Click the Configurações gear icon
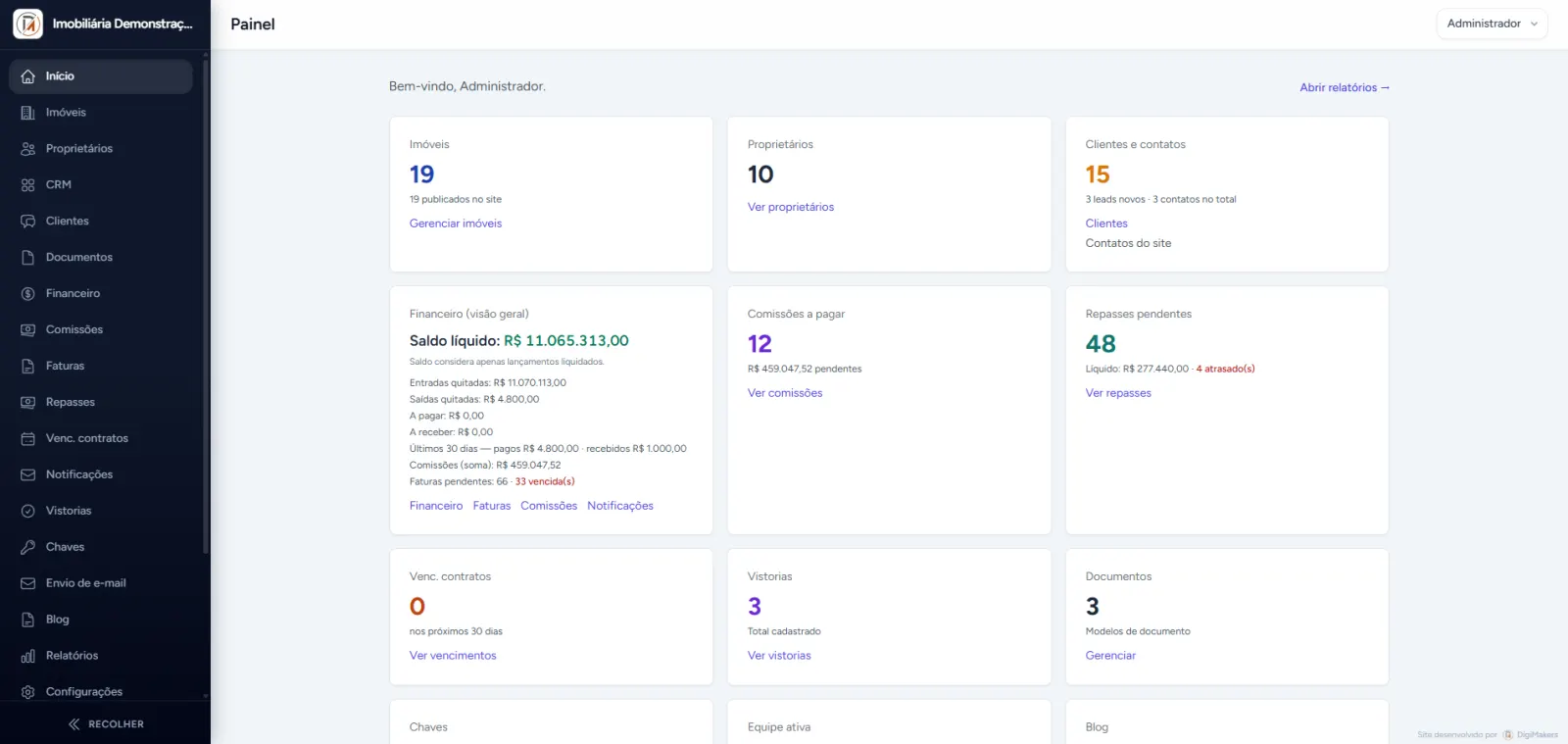 click(27, 692)
